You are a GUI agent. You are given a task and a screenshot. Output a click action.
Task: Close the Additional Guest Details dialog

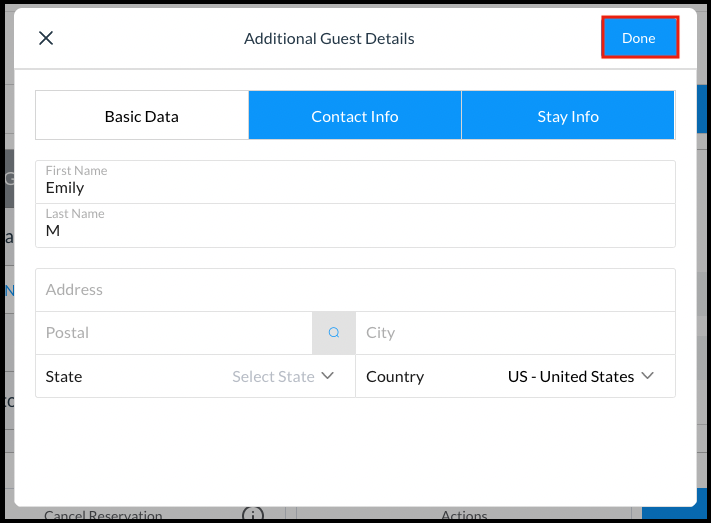click(46, 39)
